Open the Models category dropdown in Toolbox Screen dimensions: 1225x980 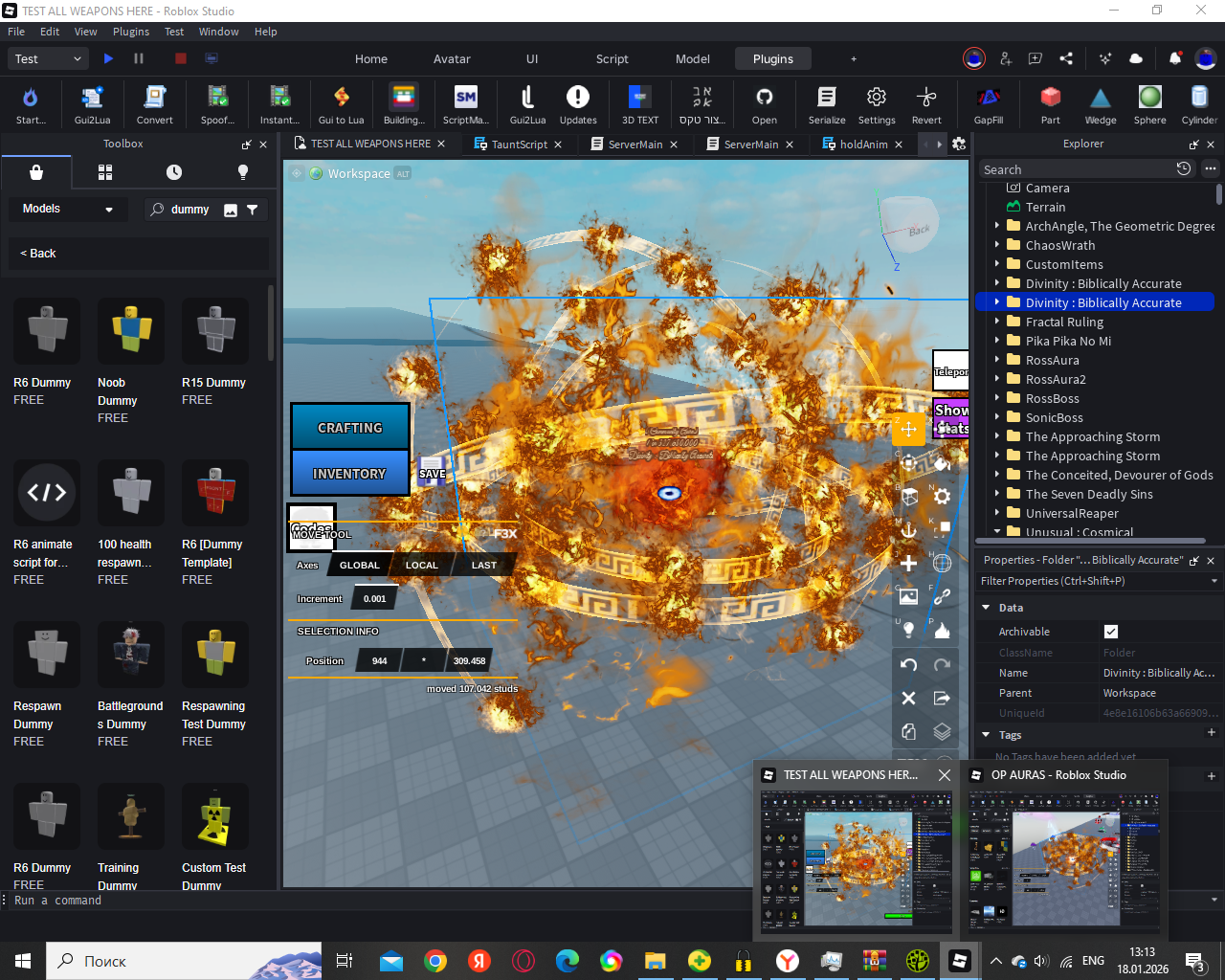point(68,209)
